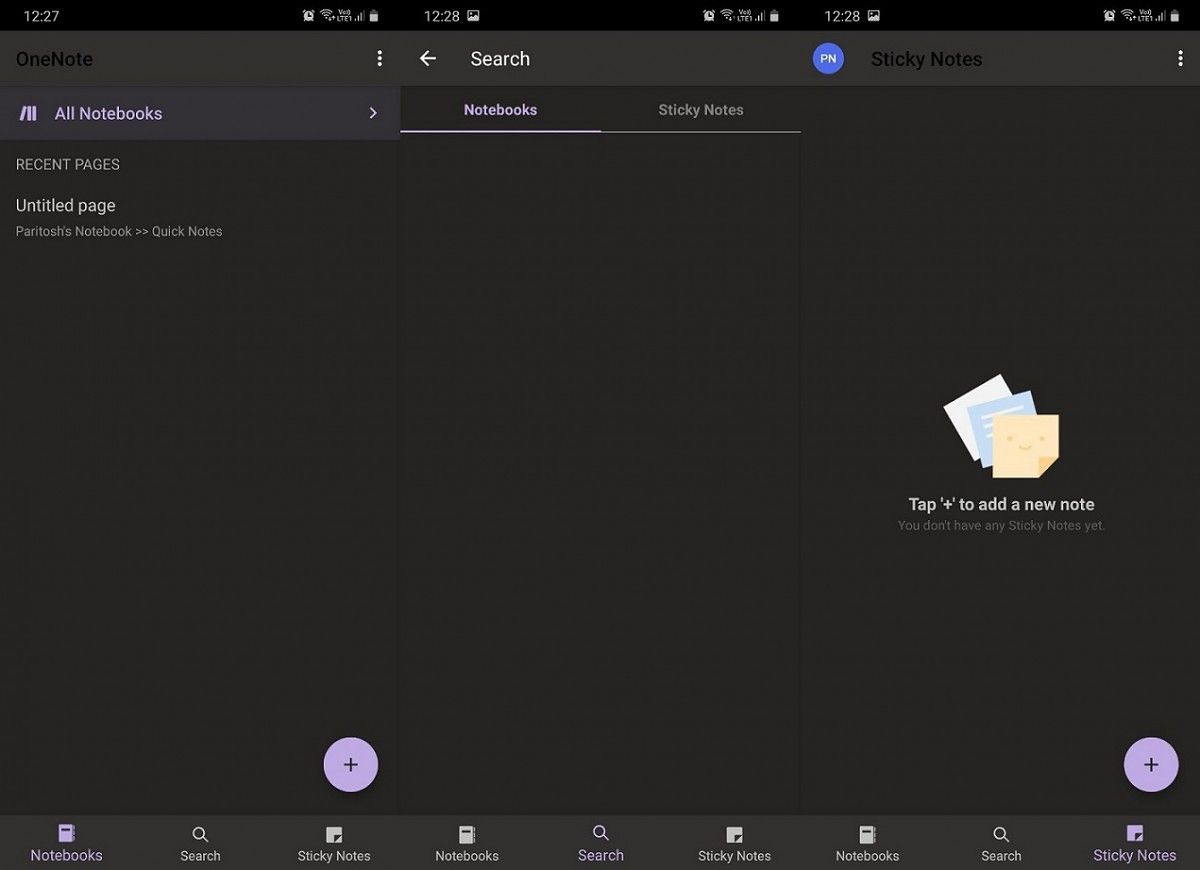1200x870 pixels.
Task: Switch to the Sticky Notes tab in Search
Action: pyautogui.click(x=701, y=110)
